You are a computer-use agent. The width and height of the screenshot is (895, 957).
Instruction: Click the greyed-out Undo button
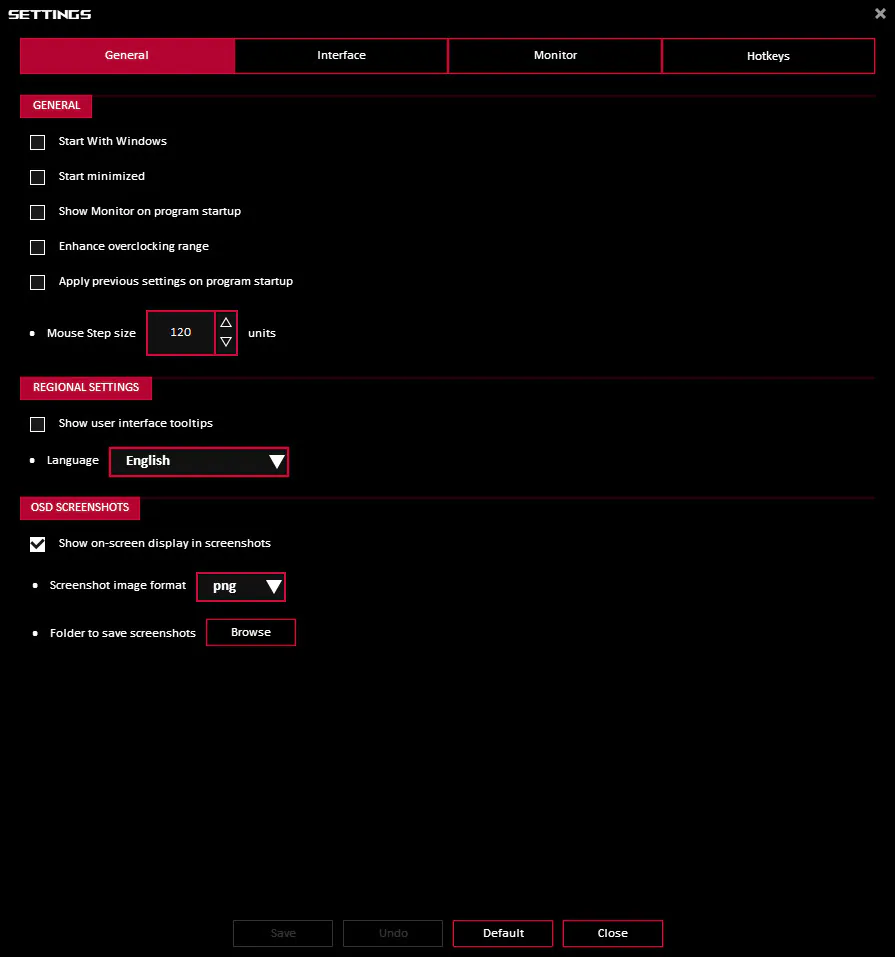coord(393,933)
